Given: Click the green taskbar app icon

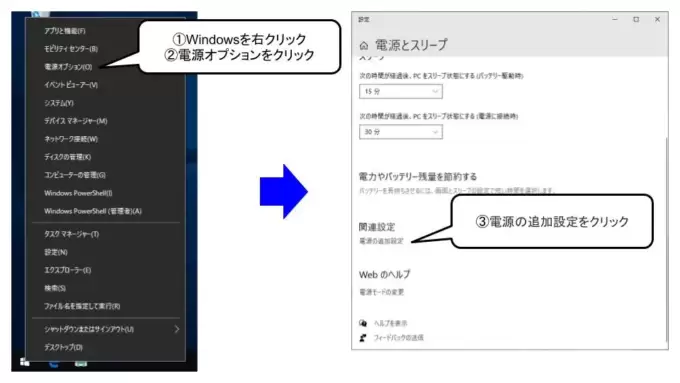Looking at the screenshot, I should coord(81,363).
